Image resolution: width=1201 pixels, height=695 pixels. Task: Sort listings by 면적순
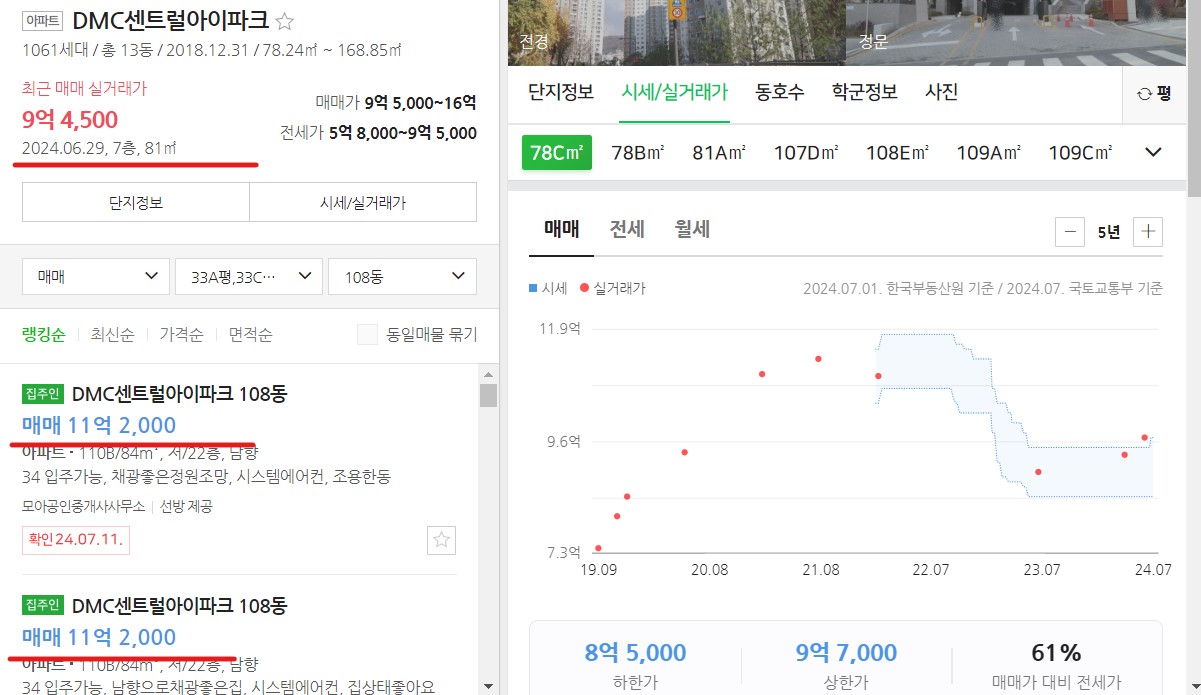tap(250, 335)
